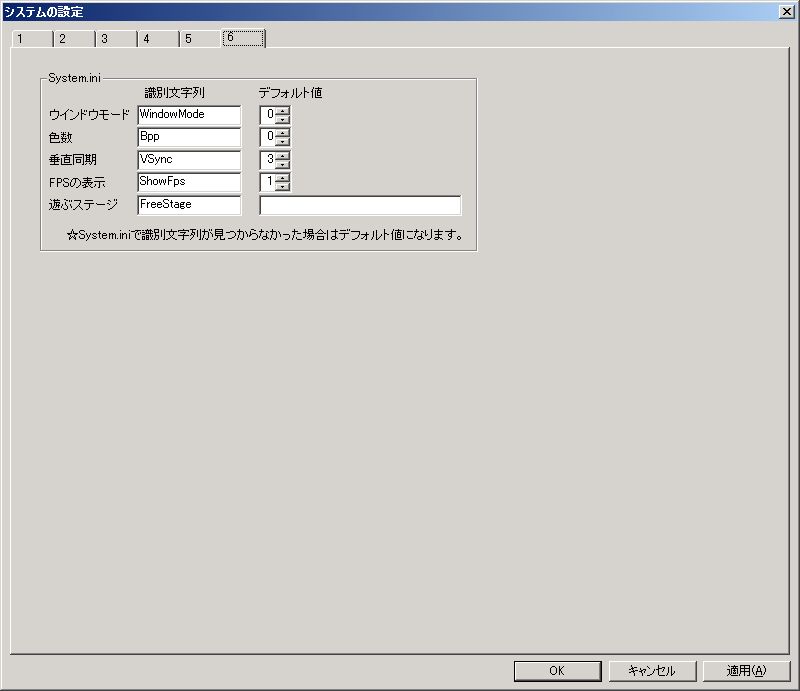Switch to tab 5

[201, 39]
